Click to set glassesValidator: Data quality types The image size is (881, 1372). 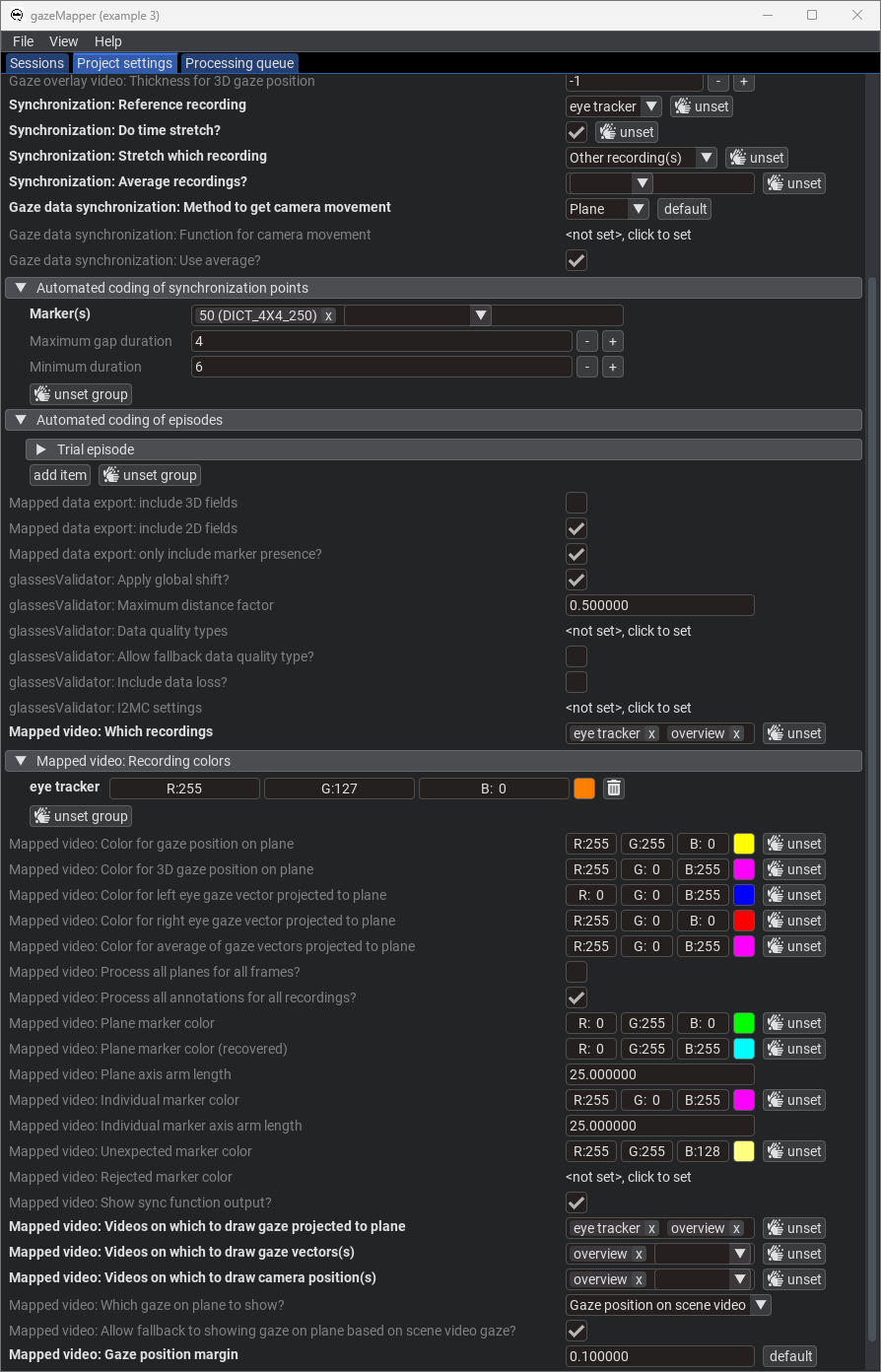[629, 631]
